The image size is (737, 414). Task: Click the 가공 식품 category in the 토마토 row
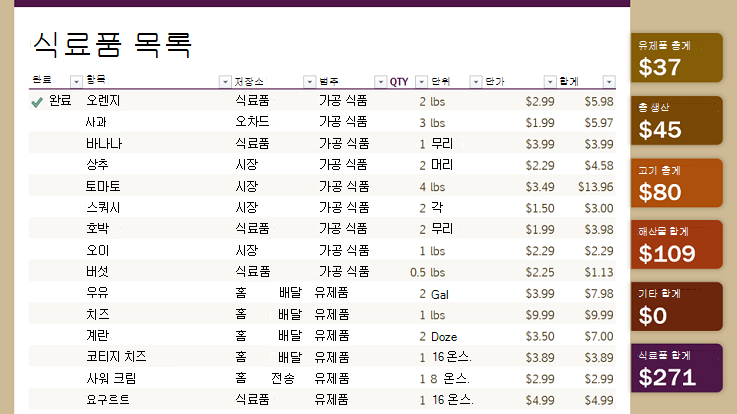click(344, 186)
